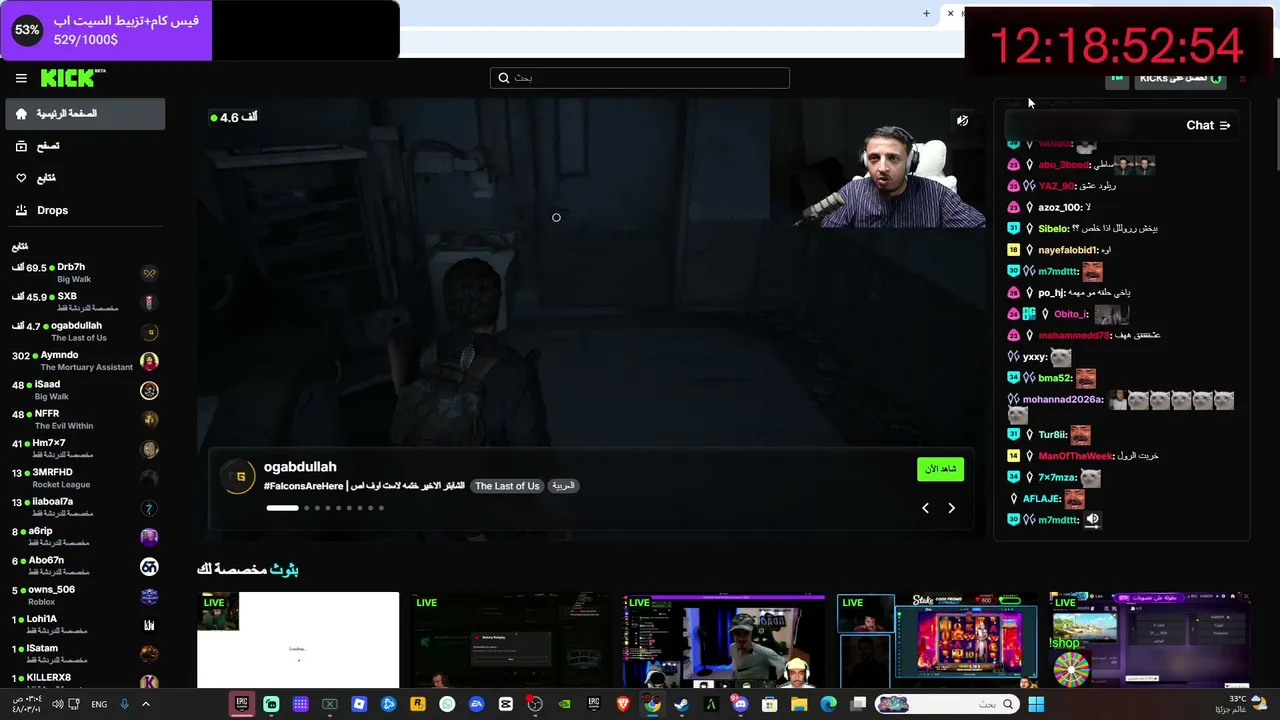Open fourth LIVE thumbnail with slot game
The height and width of the screenshot is (720, 1280).
tap(937, 640)
